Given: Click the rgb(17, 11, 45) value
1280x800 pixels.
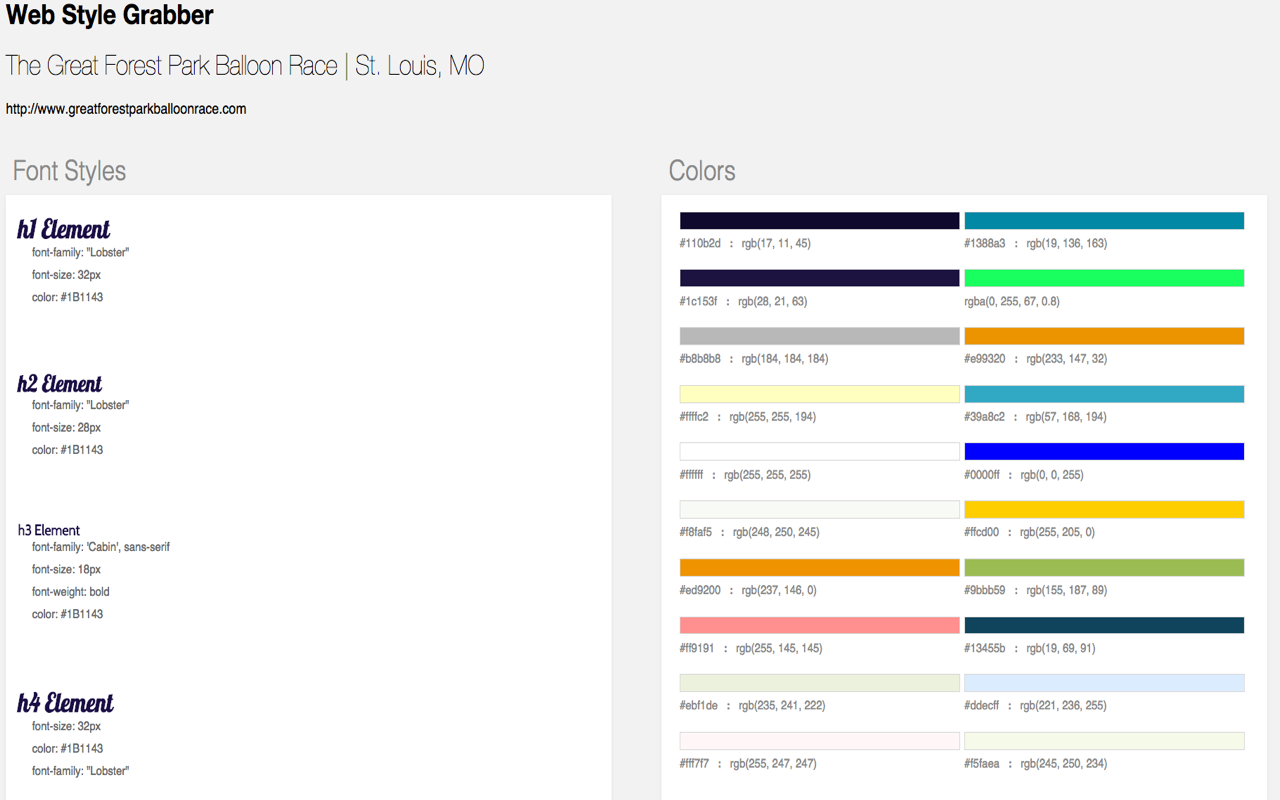Looking at the screenshot, I should pyautogui.click(x=776, y=243).
